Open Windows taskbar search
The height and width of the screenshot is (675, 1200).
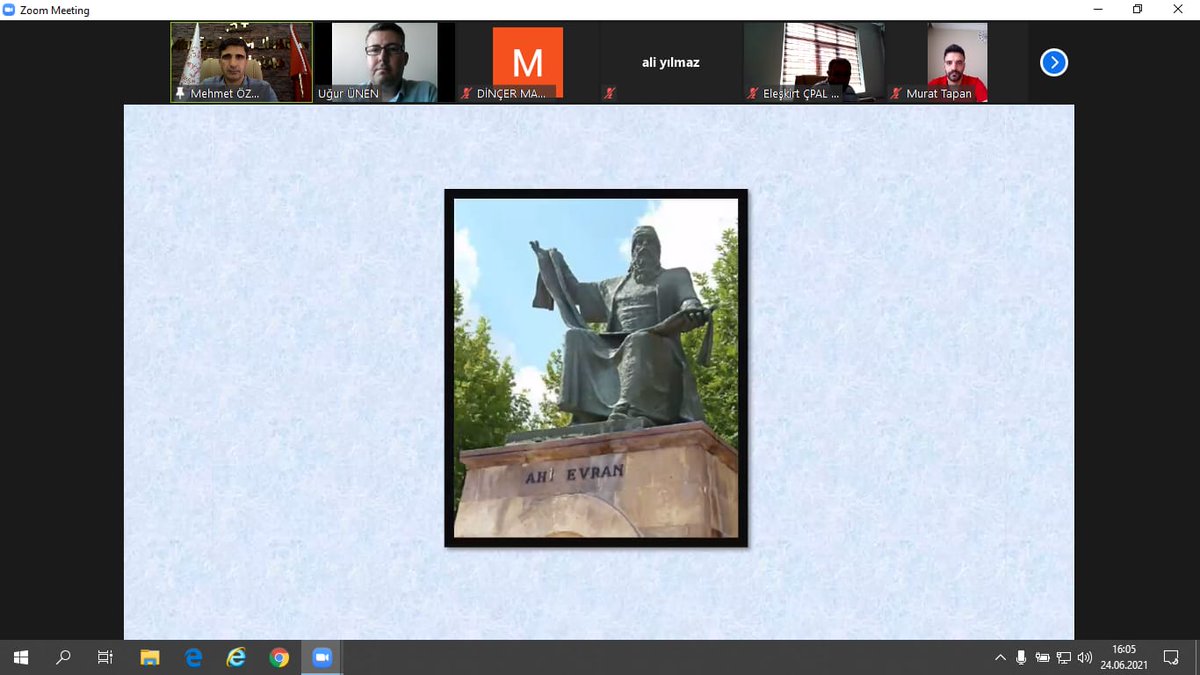(63, 657)
